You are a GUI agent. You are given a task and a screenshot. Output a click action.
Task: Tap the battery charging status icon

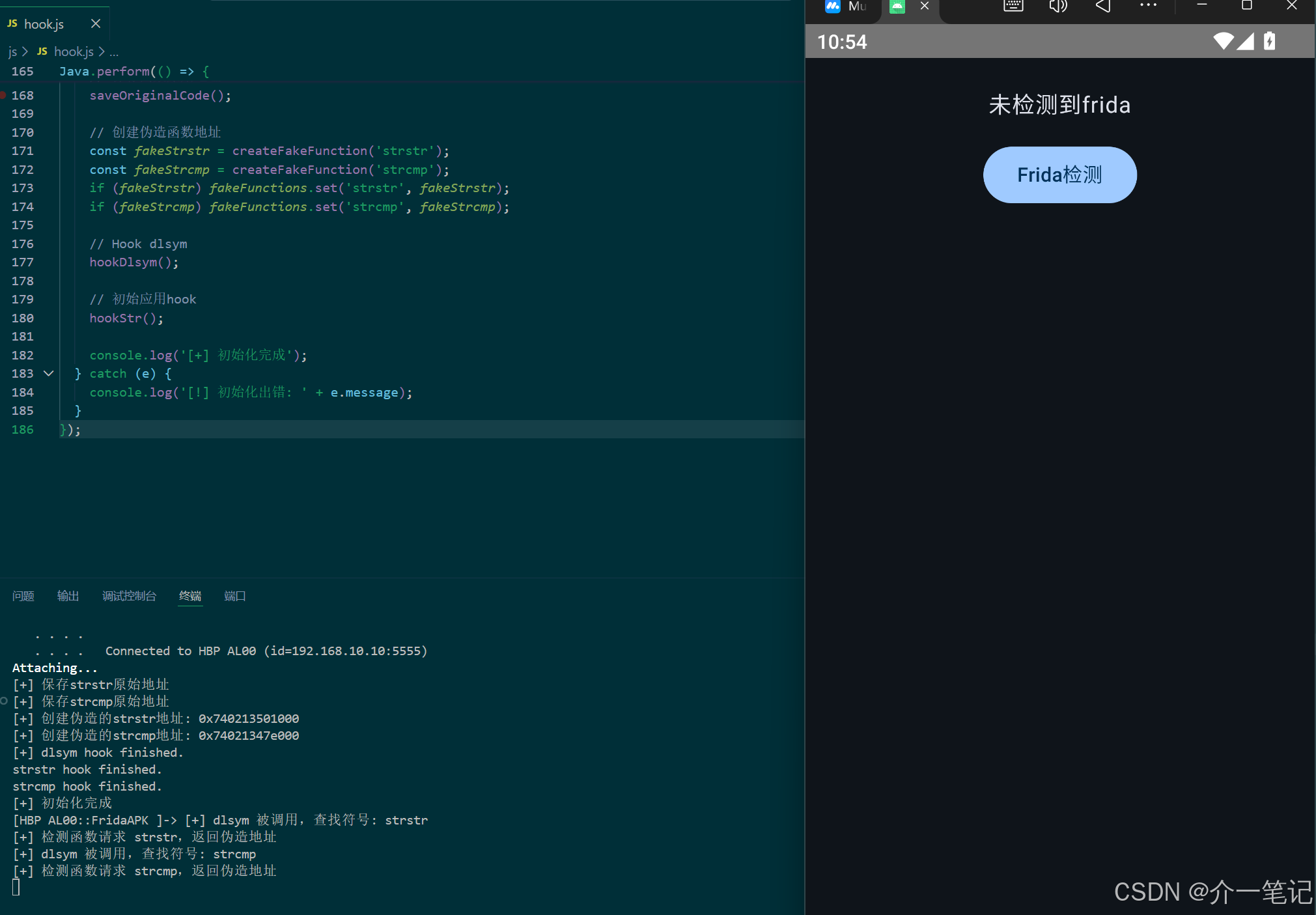[1269, 42]
